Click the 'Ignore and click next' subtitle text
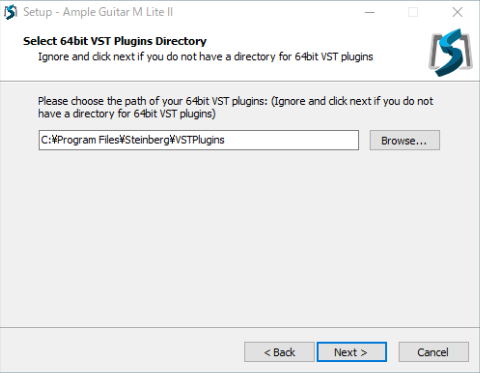 pos(205,57)
